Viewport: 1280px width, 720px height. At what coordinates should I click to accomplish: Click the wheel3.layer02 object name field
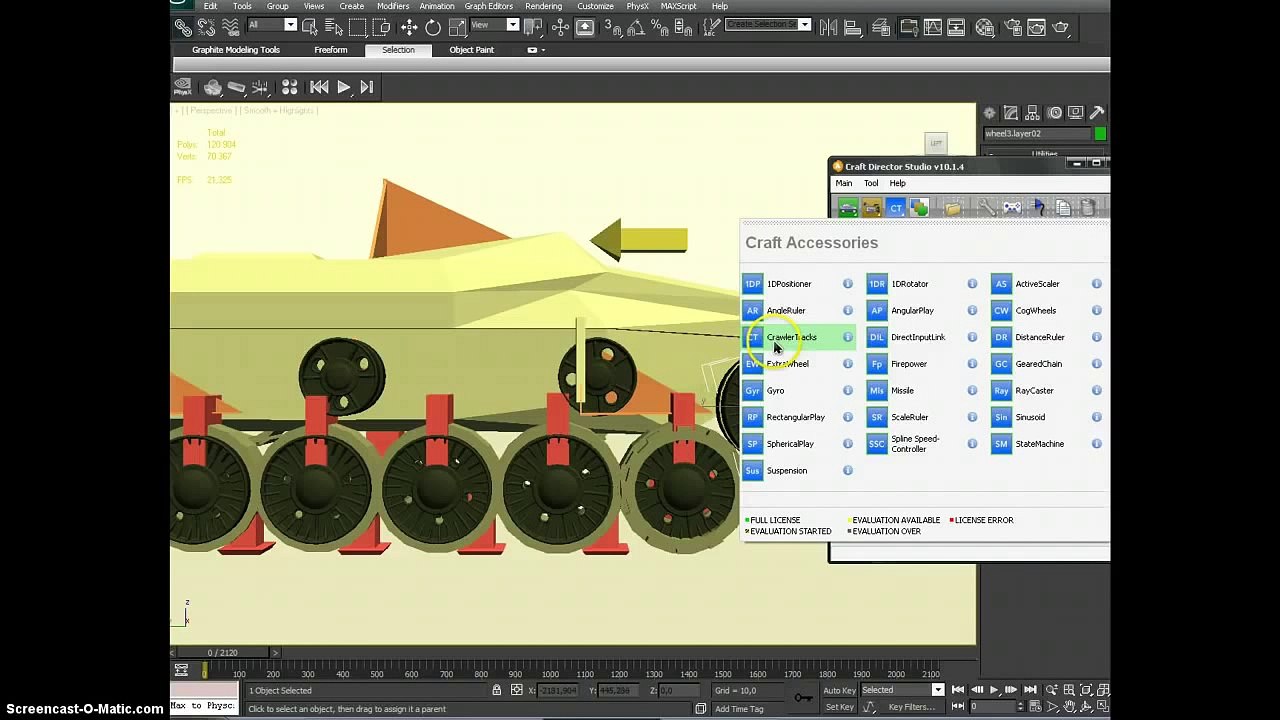click(x=1036, y=134)
